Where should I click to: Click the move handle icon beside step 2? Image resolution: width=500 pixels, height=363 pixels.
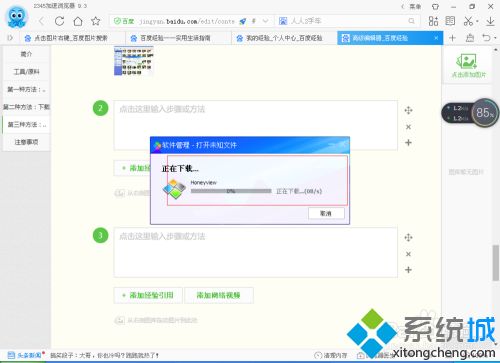click(x=408, y=110)
